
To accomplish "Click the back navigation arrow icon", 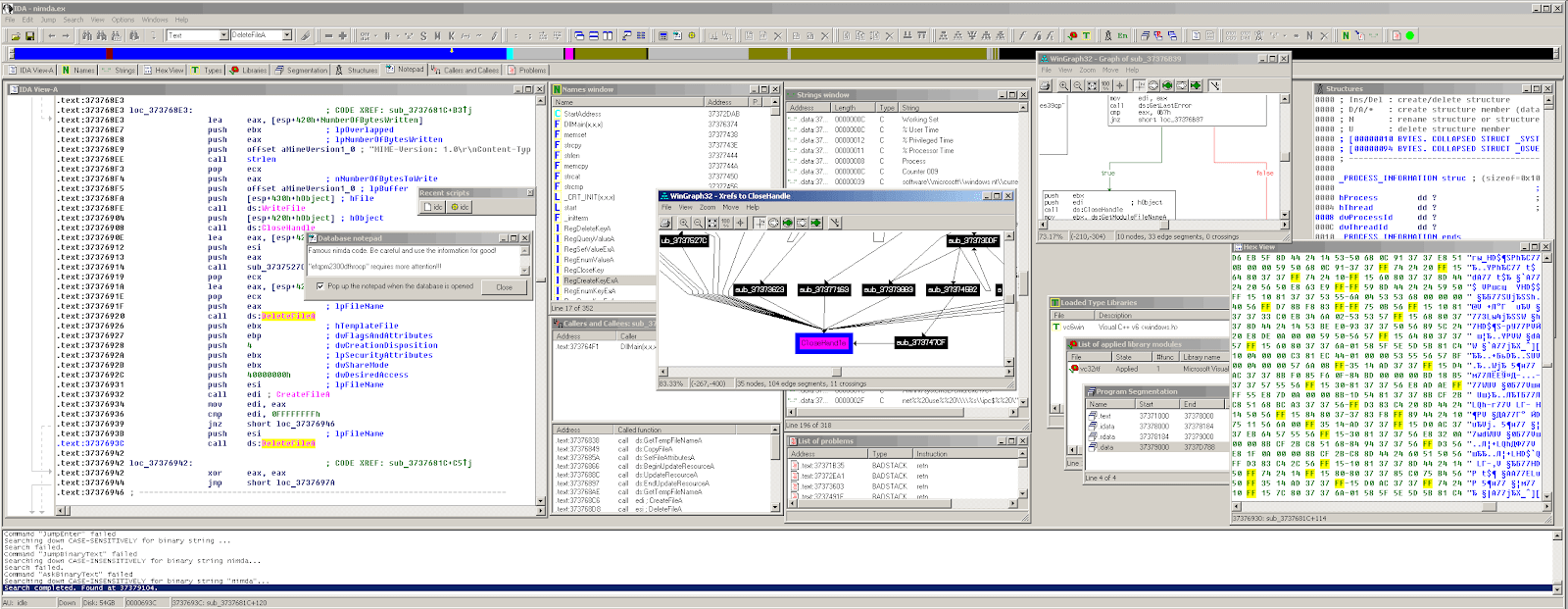I will [x=51, y=36].
